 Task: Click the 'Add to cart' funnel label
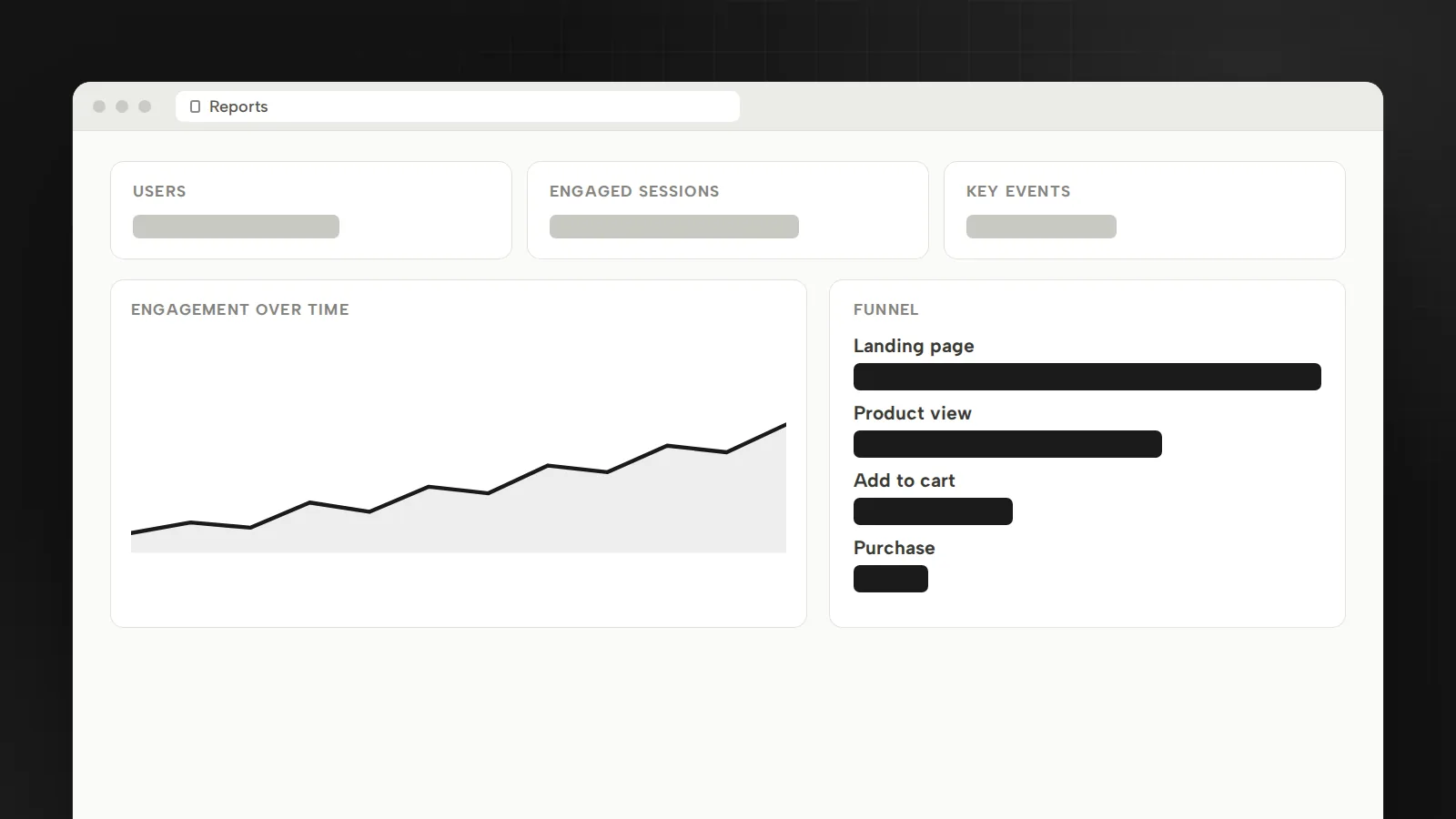click(905, 480)
